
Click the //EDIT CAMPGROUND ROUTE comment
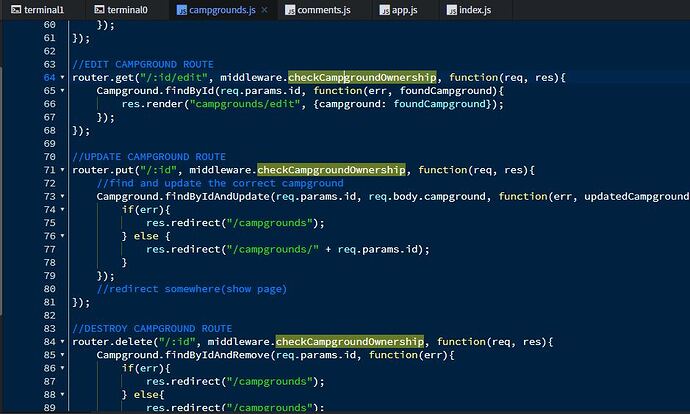tap(143, 64)
